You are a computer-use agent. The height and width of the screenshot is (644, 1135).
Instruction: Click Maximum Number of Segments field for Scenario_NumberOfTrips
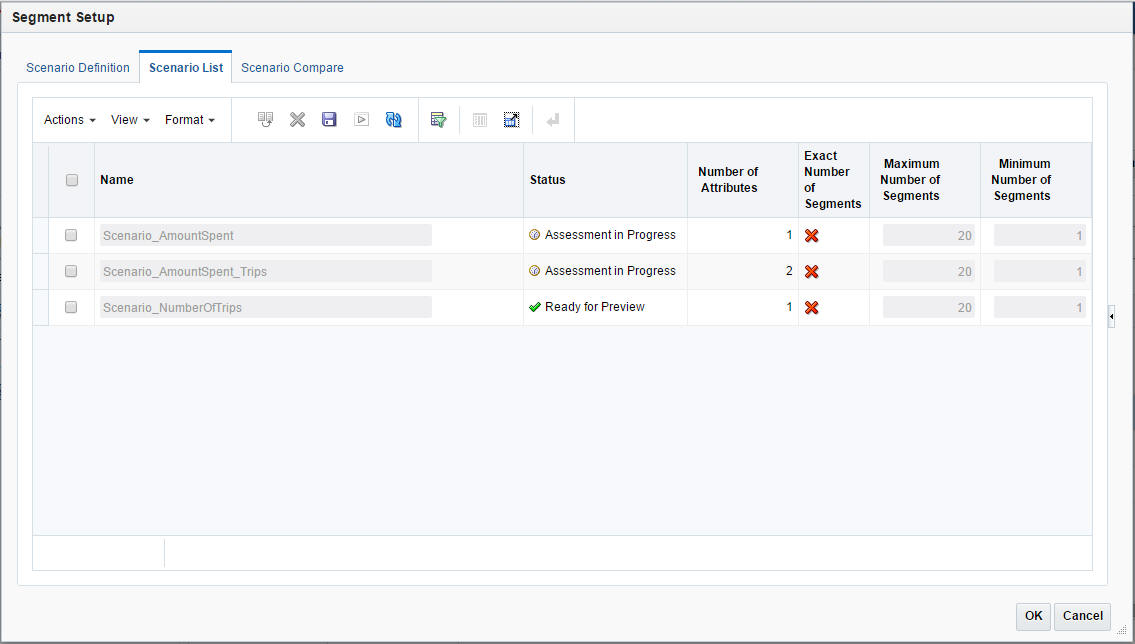coord(929,308)
